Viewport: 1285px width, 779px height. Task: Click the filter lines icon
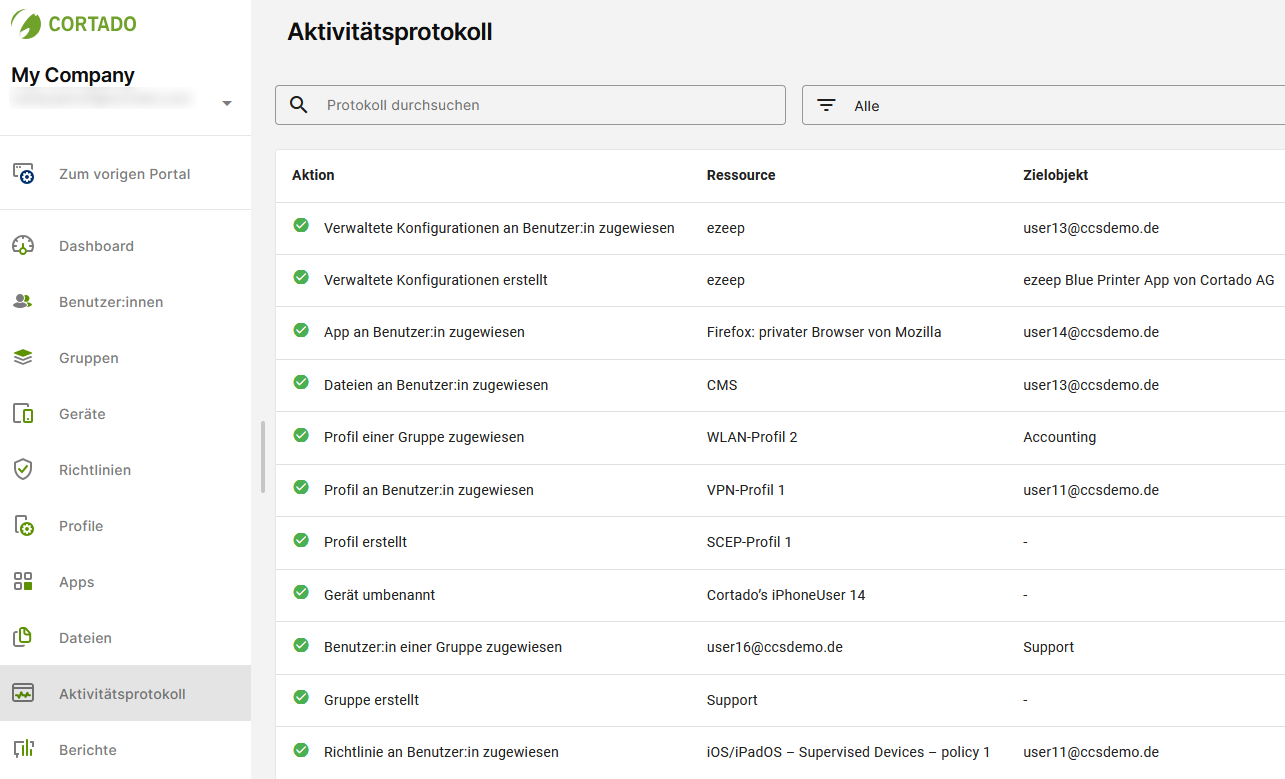(x=826, y=105)
